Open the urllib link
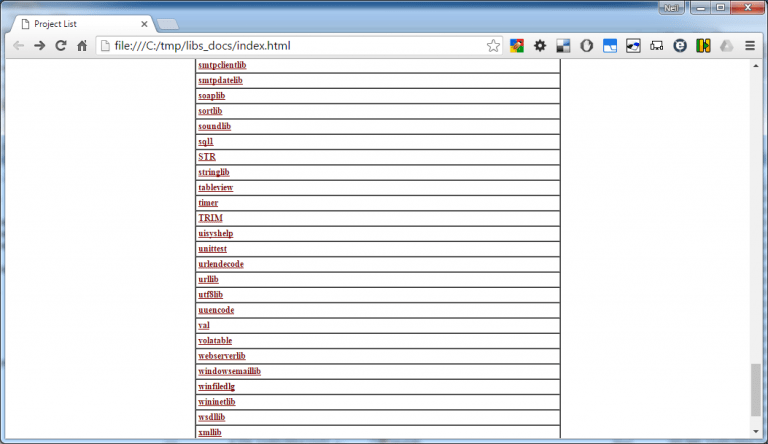Screen dimensions: 768x444 pyautogui.click(x=208, y=279)
